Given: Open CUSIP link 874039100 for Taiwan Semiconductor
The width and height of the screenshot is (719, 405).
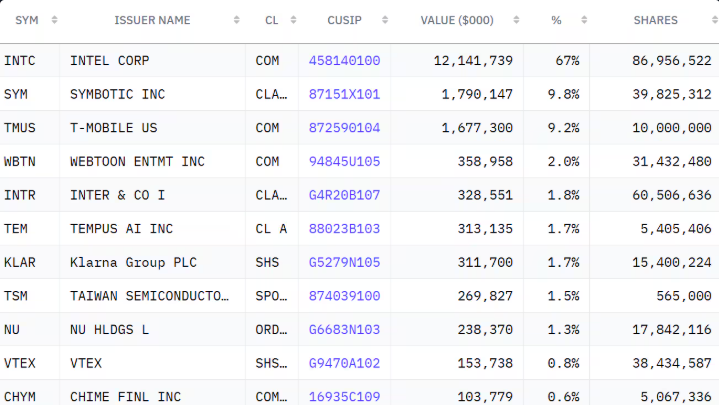Looking at the screenshot, I should (x=344, y=296).
